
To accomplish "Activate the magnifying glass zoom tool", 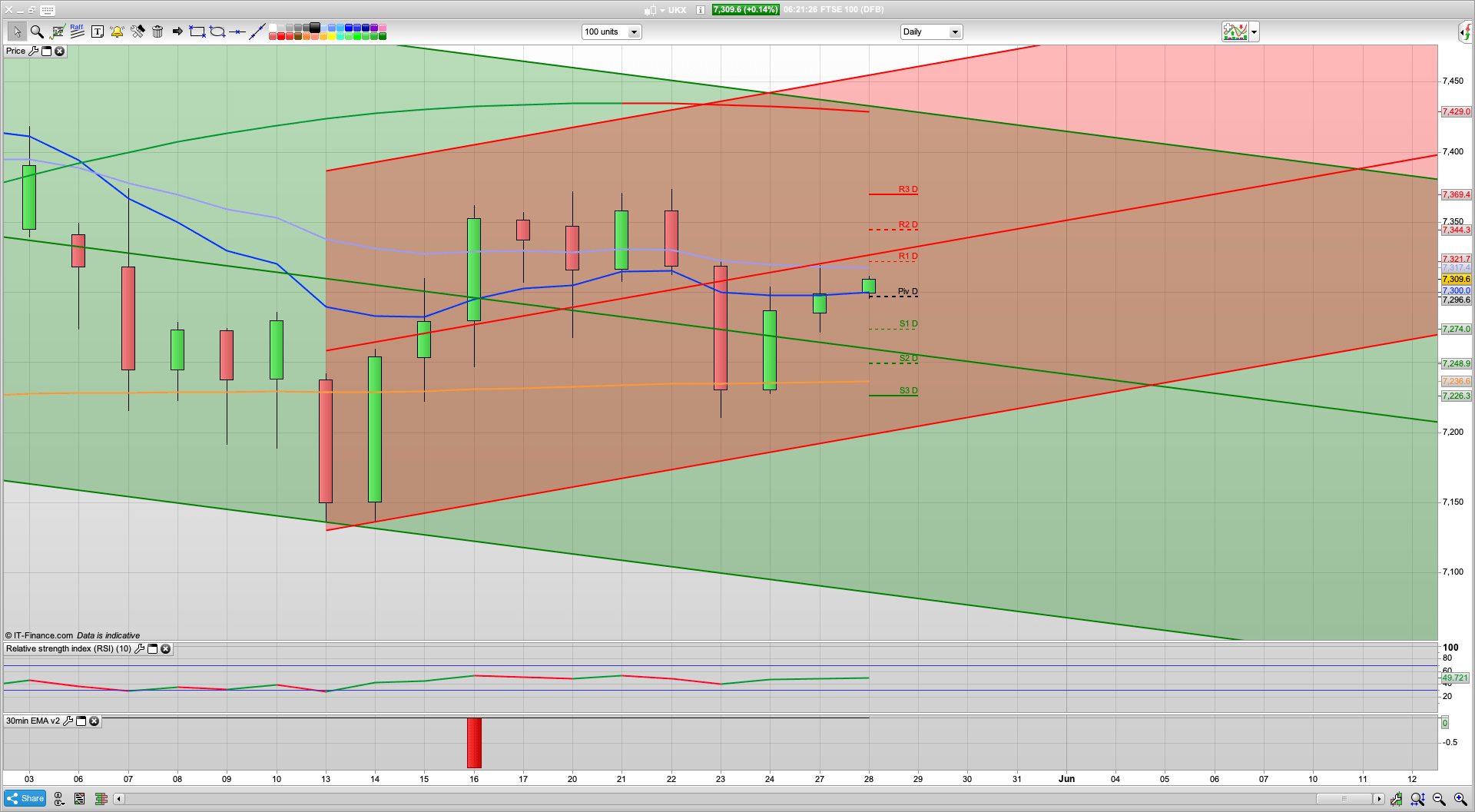I will [x=36, y=31].
